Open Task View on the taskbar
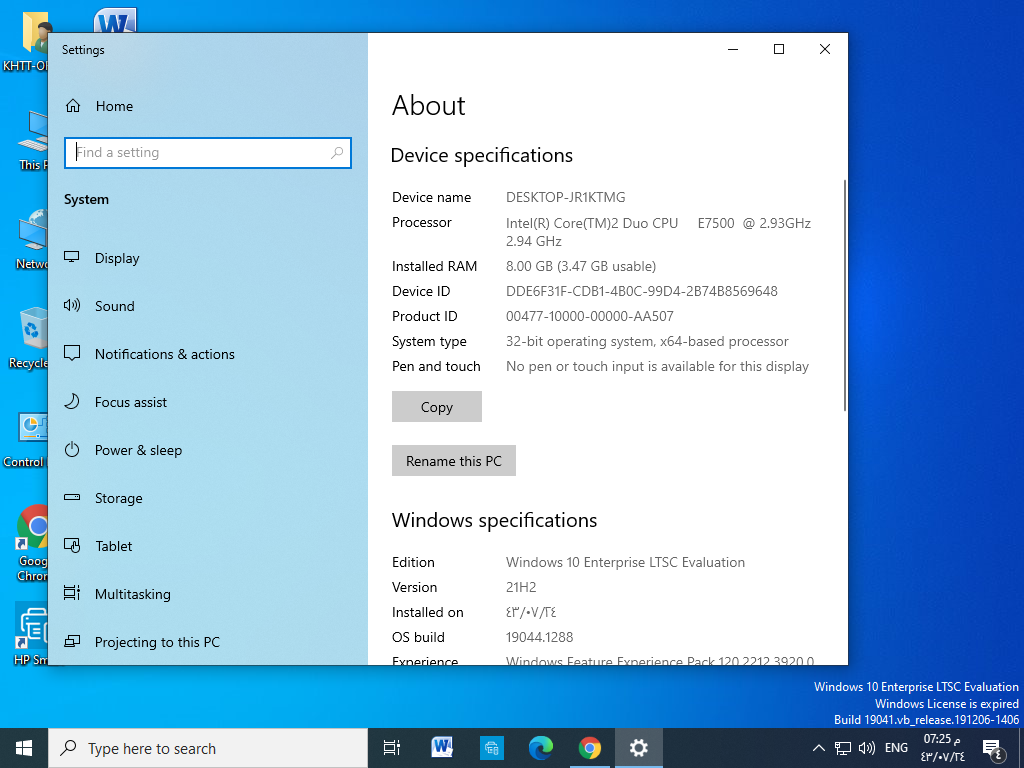The width and height of the screenshot is (1024, 768). 392,748
